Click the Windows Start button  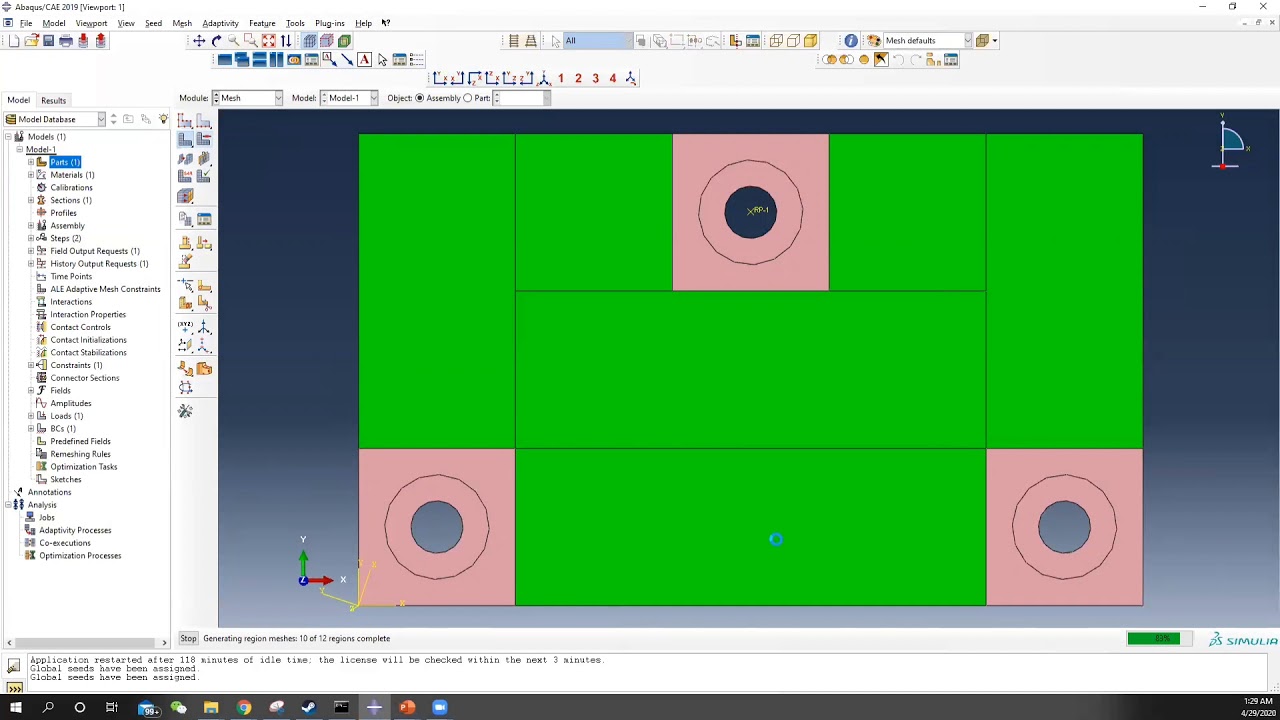pos(16,708)
